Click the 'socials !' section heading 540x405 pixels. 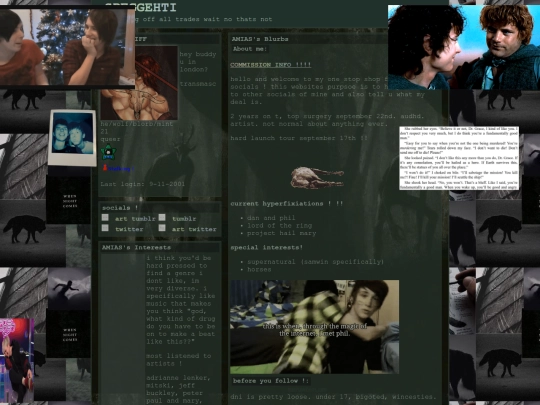coord(120,208)
